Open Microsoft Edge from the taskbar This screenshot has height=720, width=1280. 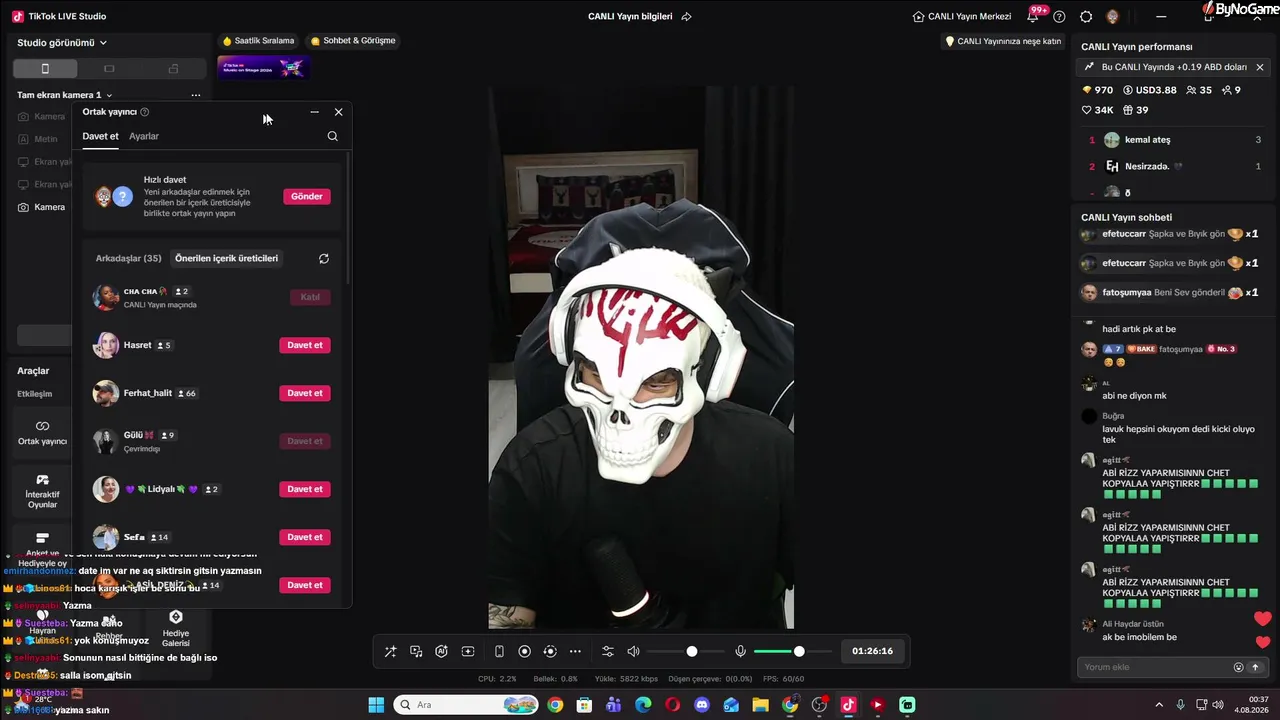pos(643,705)
